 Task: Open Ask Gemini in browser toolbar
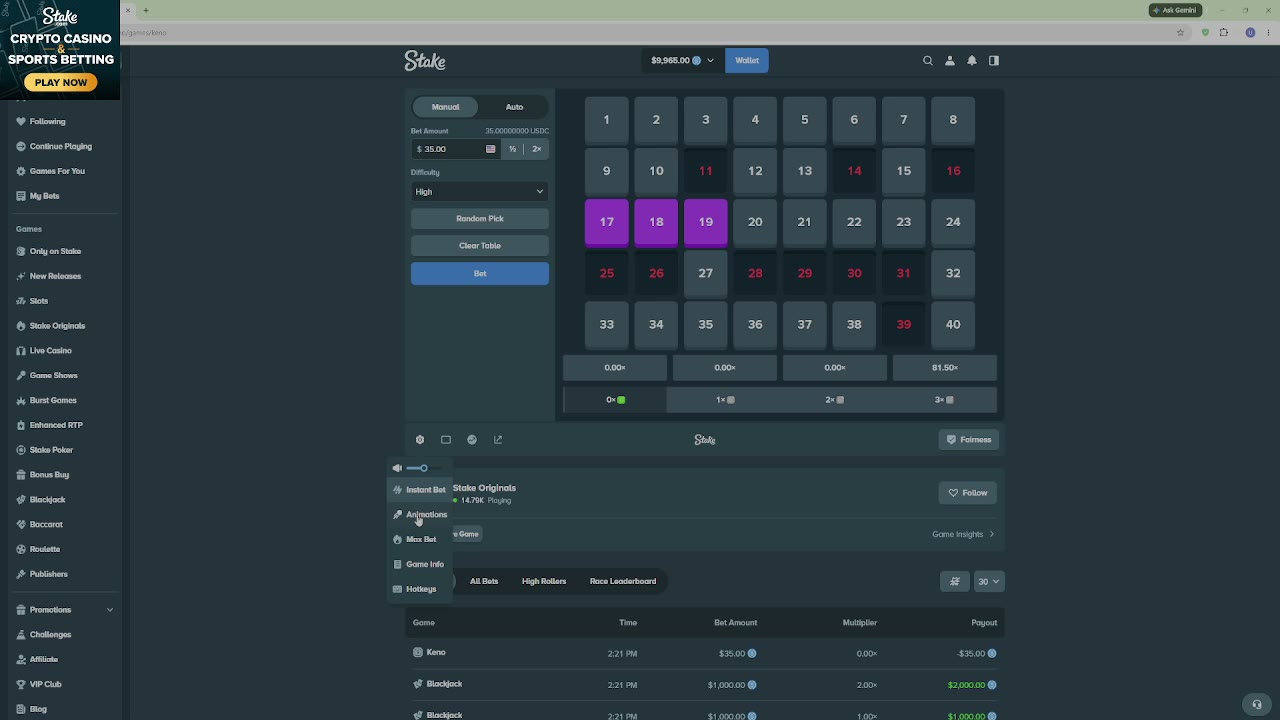pyautogui.click(x=1175, y=10)
